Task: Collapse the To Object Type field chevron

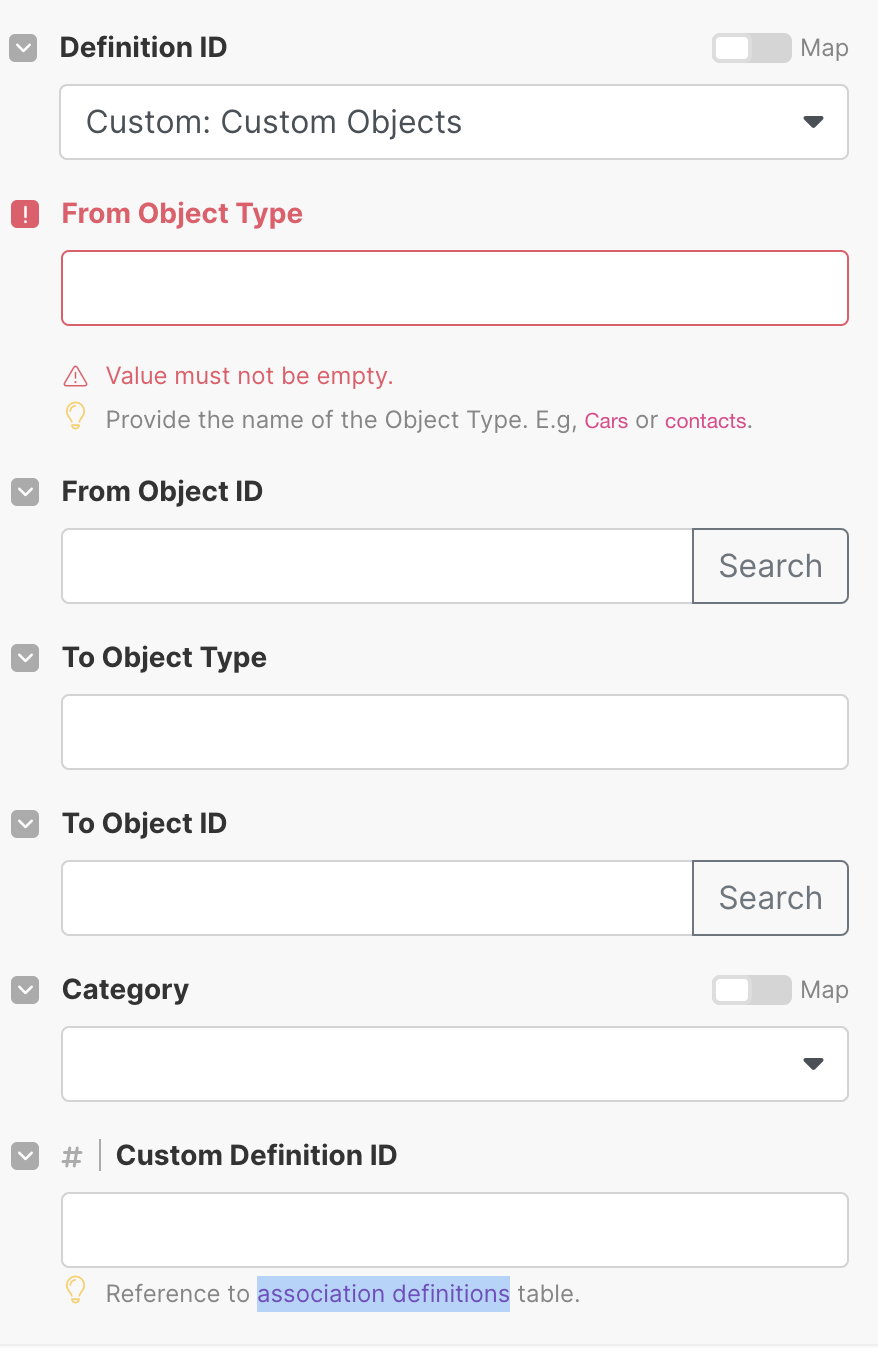Action: pyautogui.click(x=23, y=658)
